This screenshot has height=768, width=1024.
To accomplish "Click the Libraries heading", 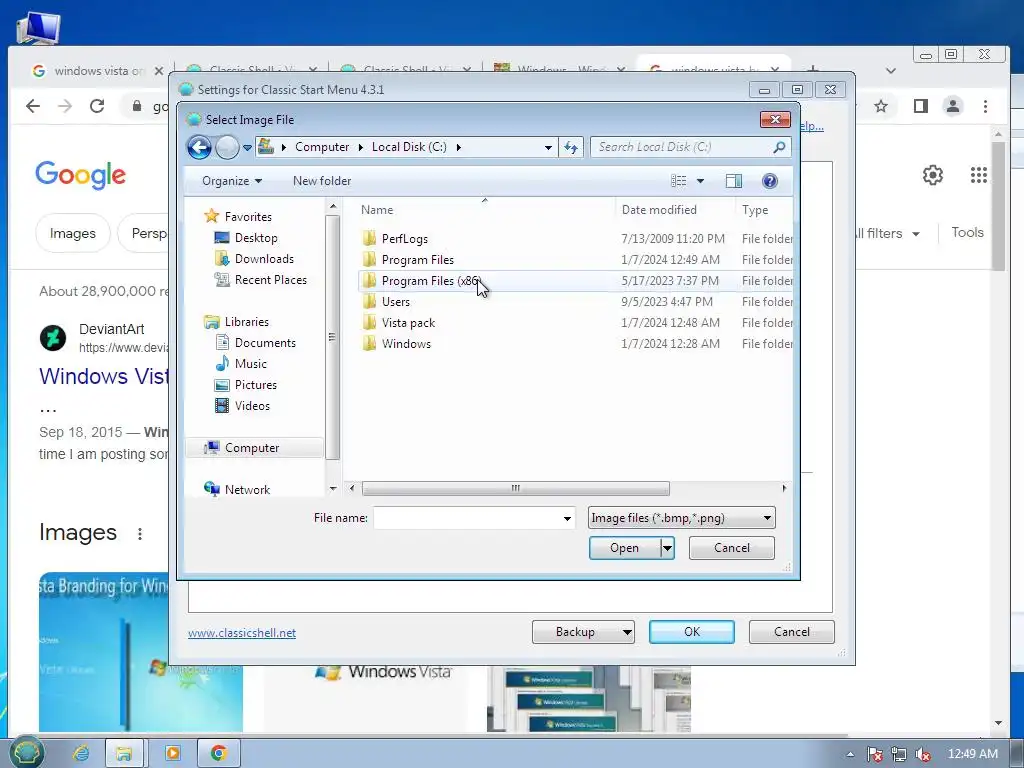I will (x=246, y=321).
